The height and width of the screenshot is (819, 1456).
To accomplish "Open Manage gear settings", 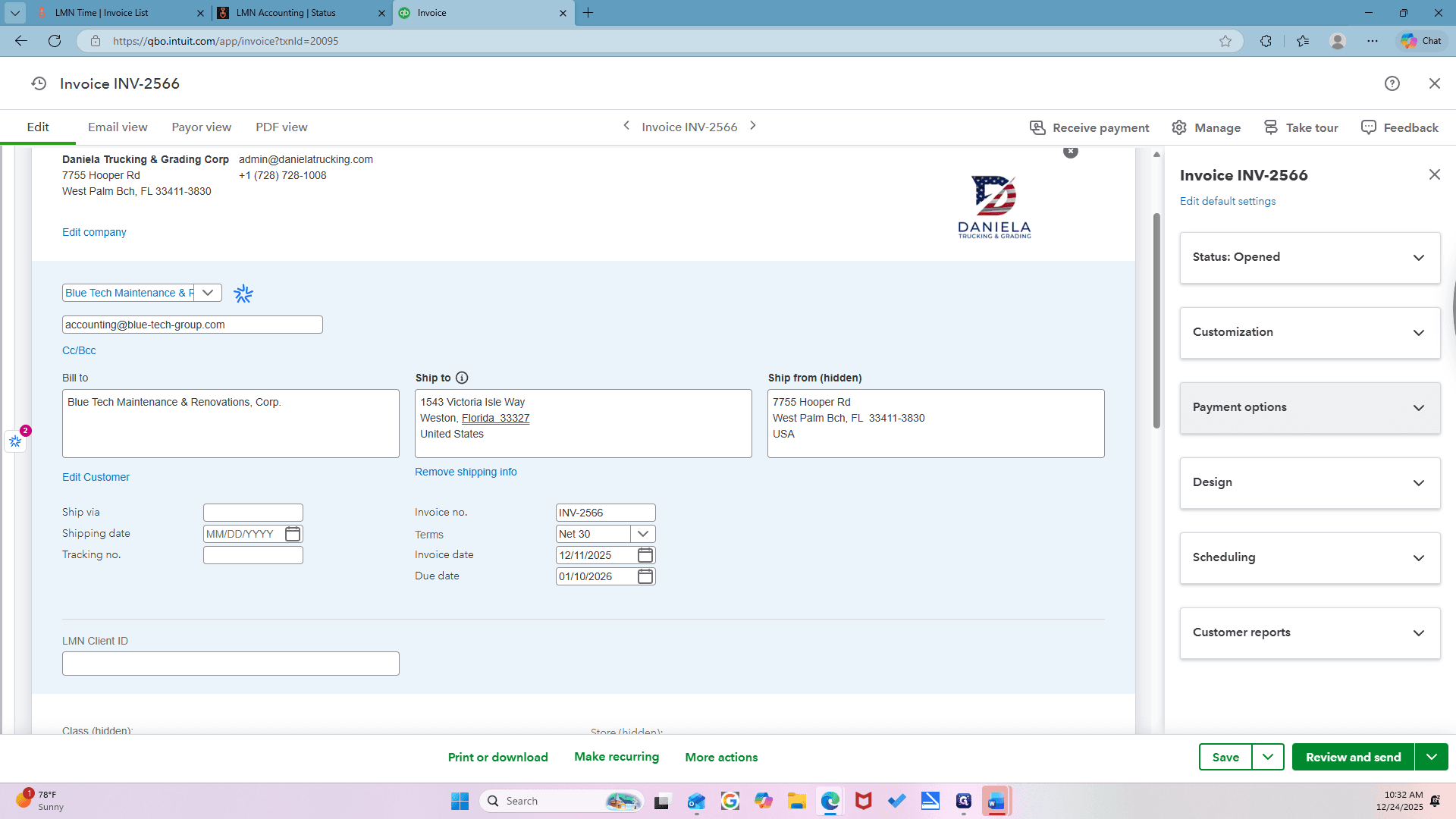I will (x=1206, y=127).
